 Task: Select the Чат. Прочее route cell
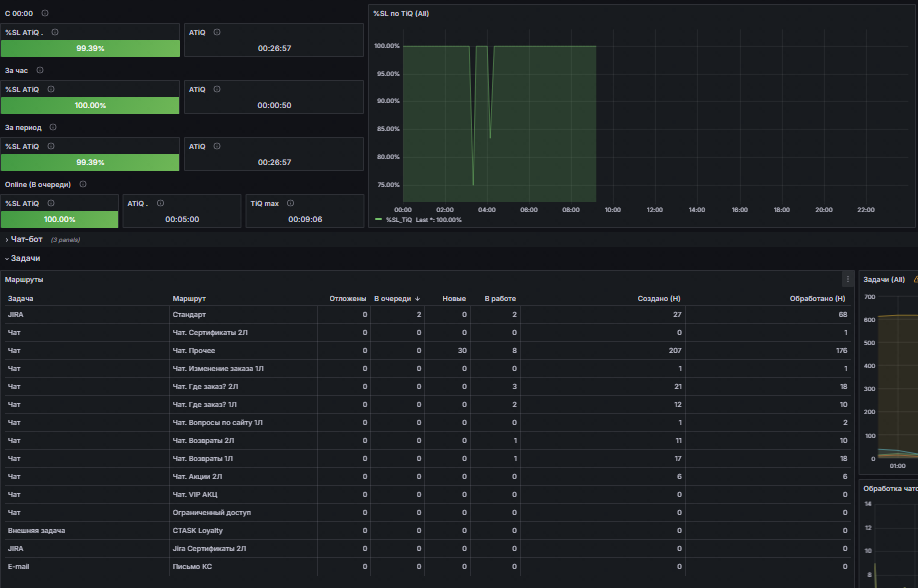coord(244,351)
